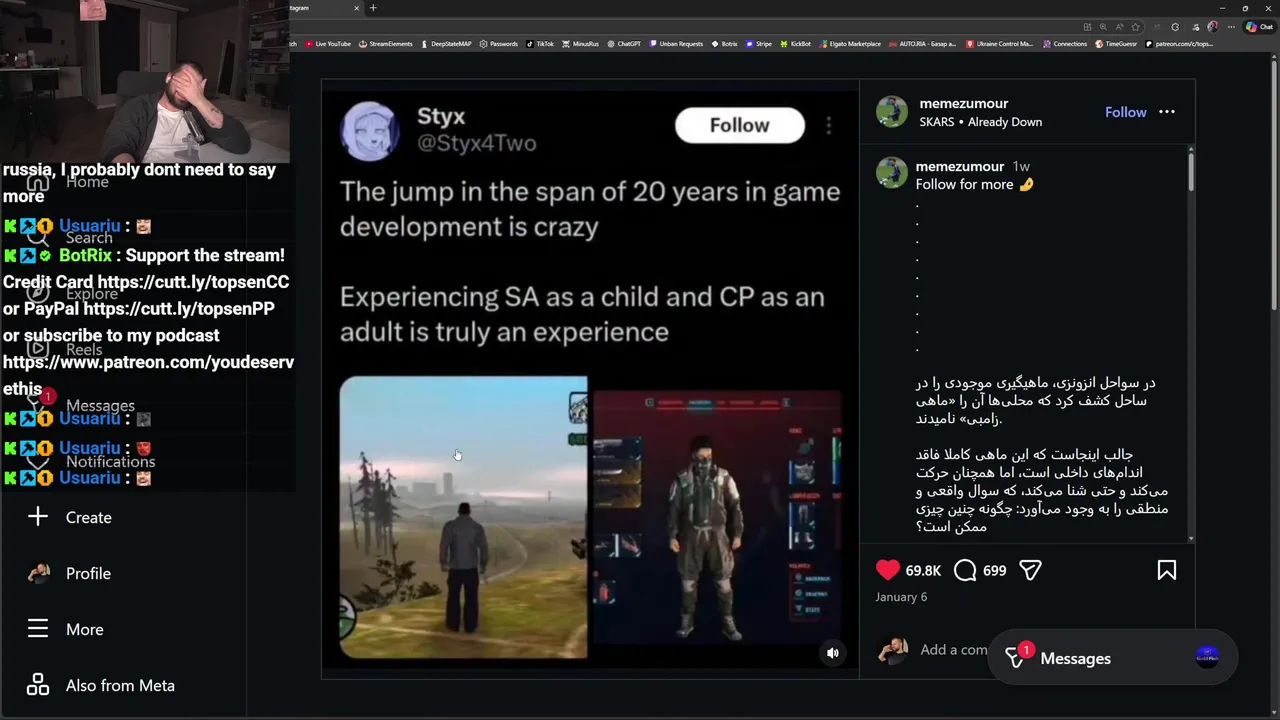Screen dimensions: 1280x720
Task: Open the Live YouTube bookmark
Action: [x=328, y=44]
